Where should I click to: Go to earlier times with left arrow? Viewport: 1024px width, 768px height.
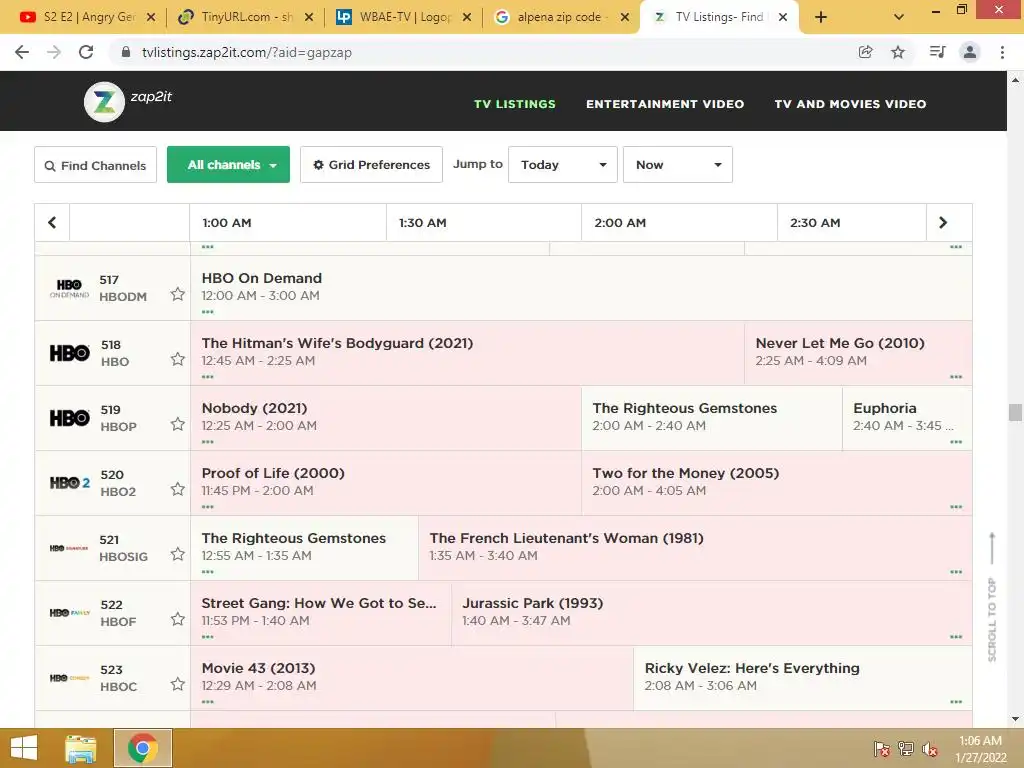pyautogui.click(x=52, y=223)
